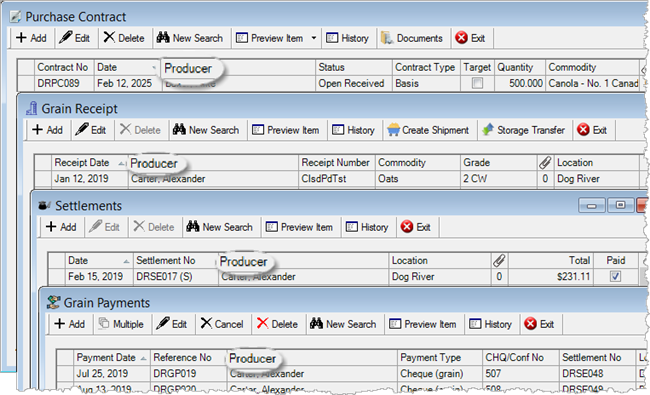Click paperclip column header in Settlements
Screen dimensions: 650x395
click(x=499, y=260)
